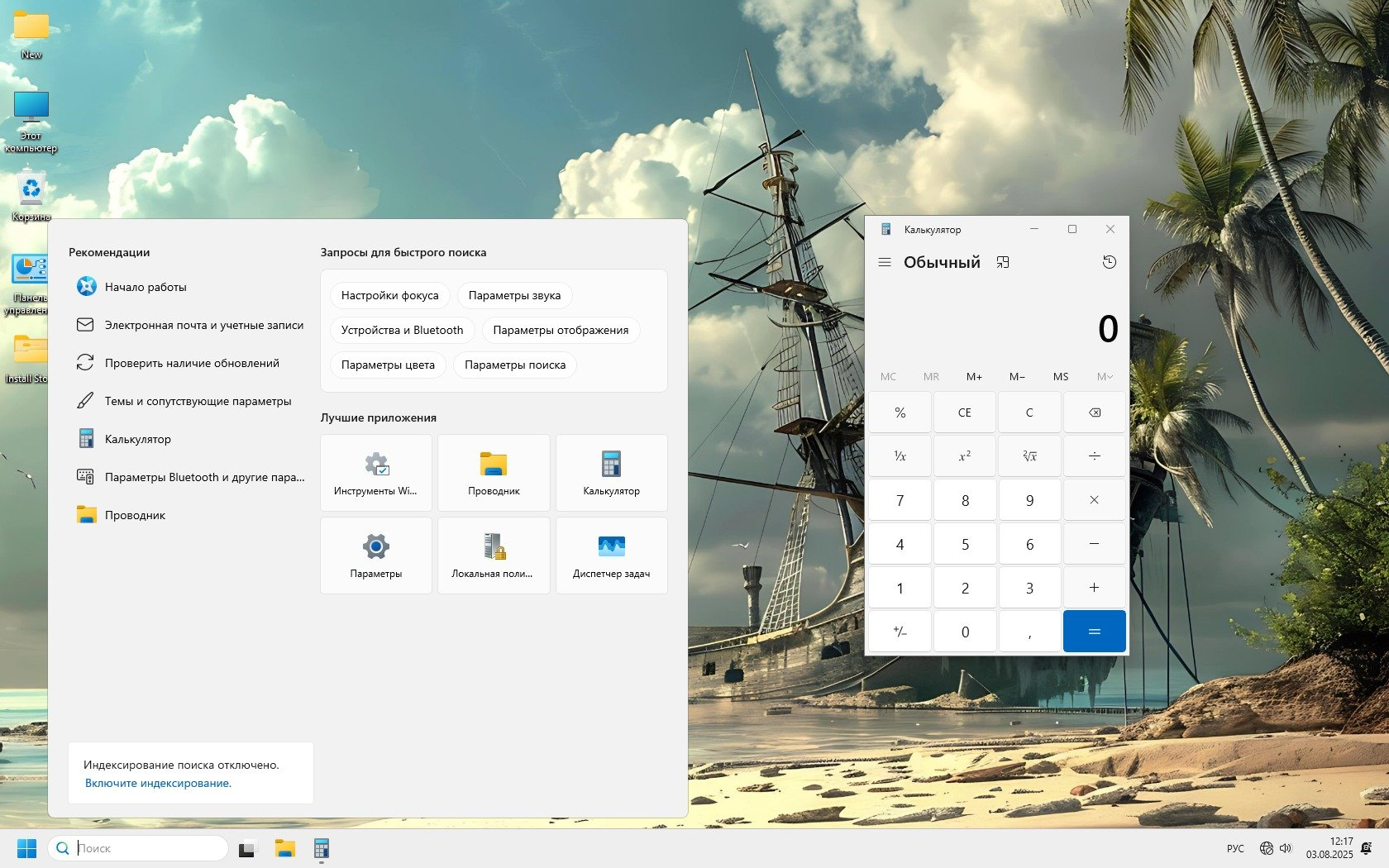Open the calculator history icon

coord(1109,262)
